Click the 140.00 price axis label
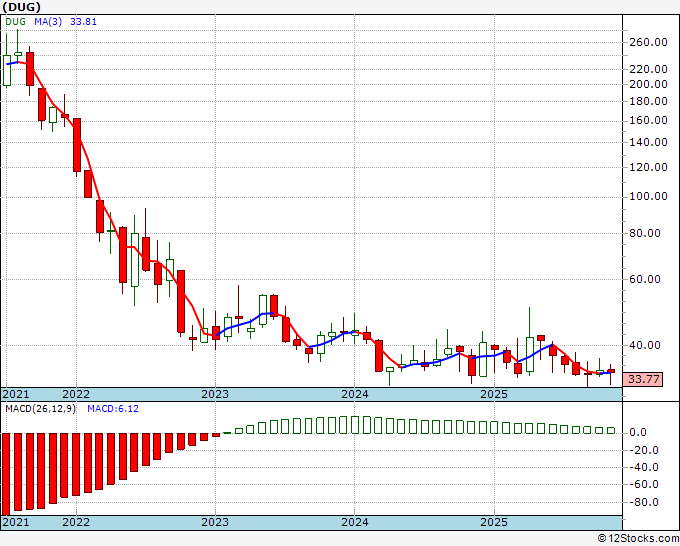Viewport: 680px width, 546px height. click(x=648, y=142)
